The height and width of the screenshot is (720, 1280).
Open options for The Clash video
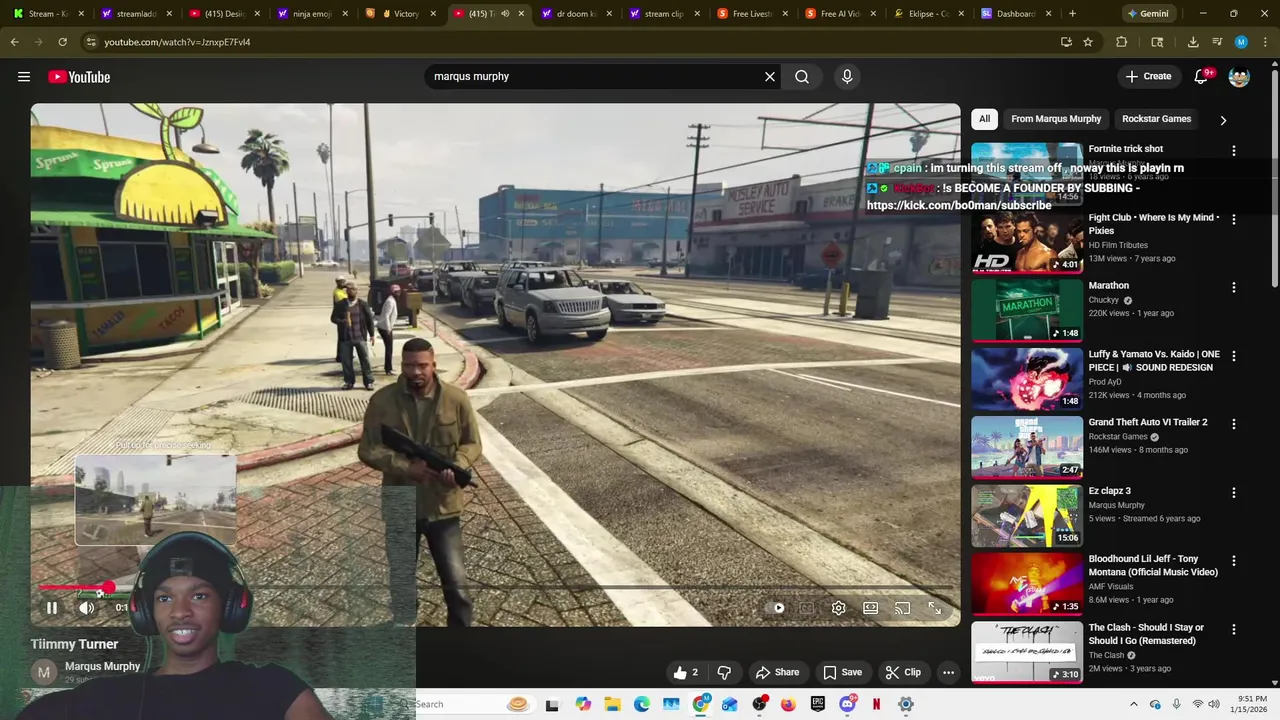(x=1233, y=630)
